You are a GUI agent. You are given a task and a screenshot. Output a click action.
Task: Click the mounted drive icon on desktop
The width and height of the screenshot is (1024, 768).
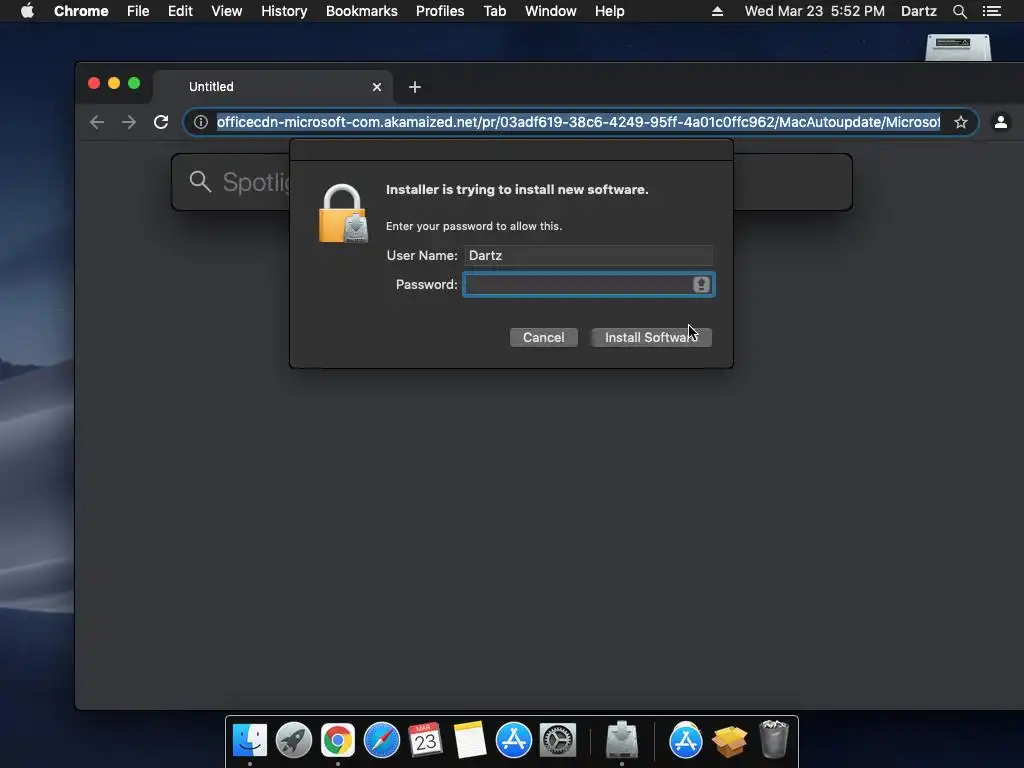[x=958, y=48]
